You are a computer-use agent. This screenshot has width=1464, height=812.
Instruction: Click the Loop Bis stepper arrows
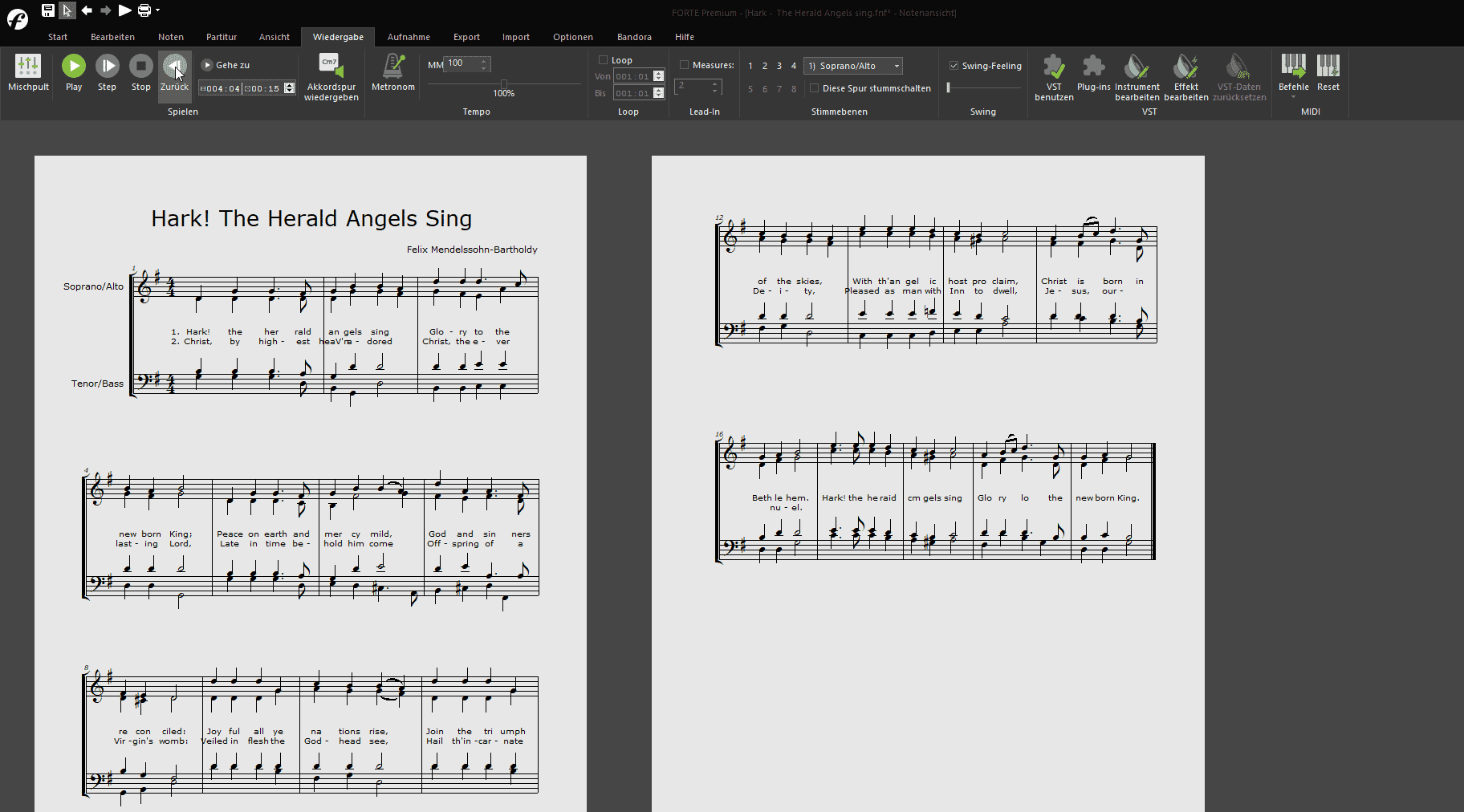[x=659, y=93]
